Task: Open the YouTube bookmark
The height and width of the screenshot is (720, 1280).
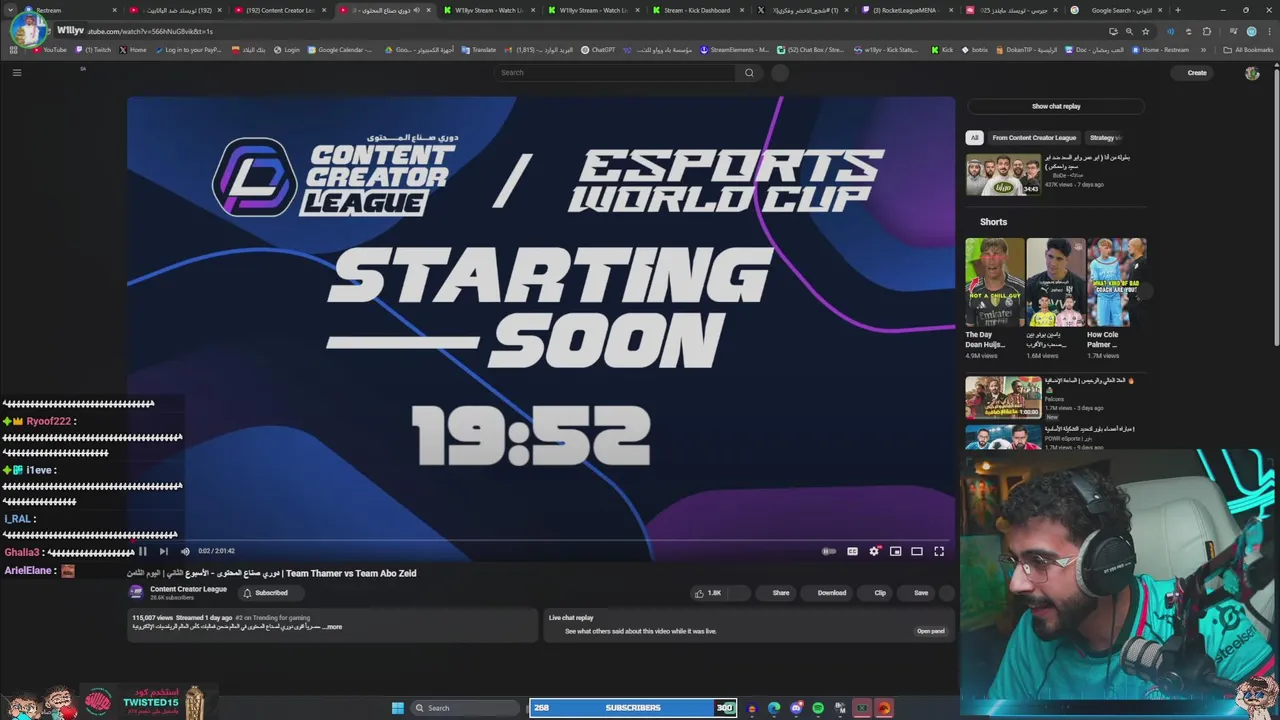Action: (x=50, y=50)
